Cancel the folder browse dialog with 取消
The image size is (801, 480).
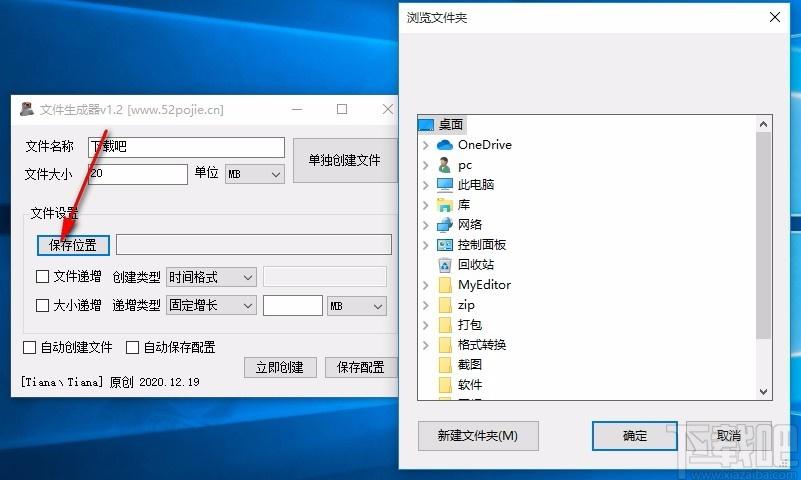coord(728,436)
